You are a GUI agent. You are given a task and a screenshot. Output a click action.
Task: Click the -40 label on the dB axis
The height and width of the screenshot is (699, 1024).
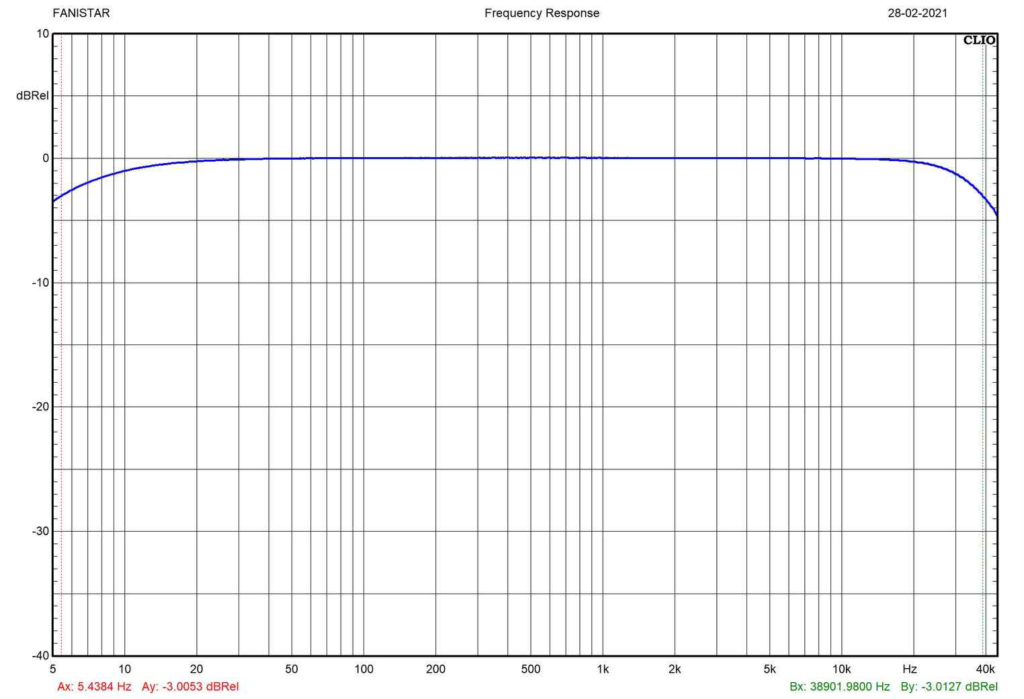(x=40, y=655)
